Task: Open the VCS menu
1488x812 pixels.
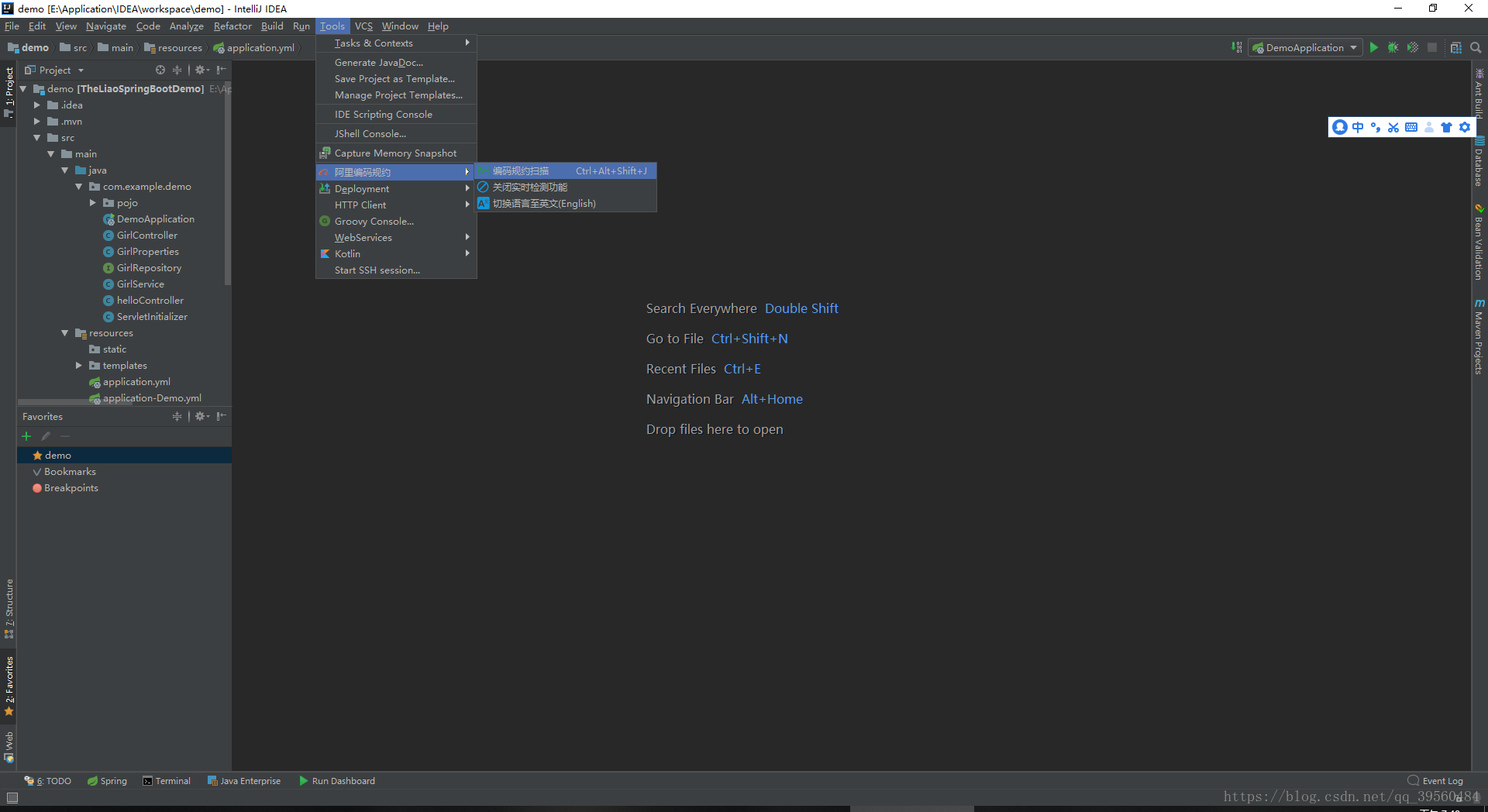Action: tap(363, 26)
